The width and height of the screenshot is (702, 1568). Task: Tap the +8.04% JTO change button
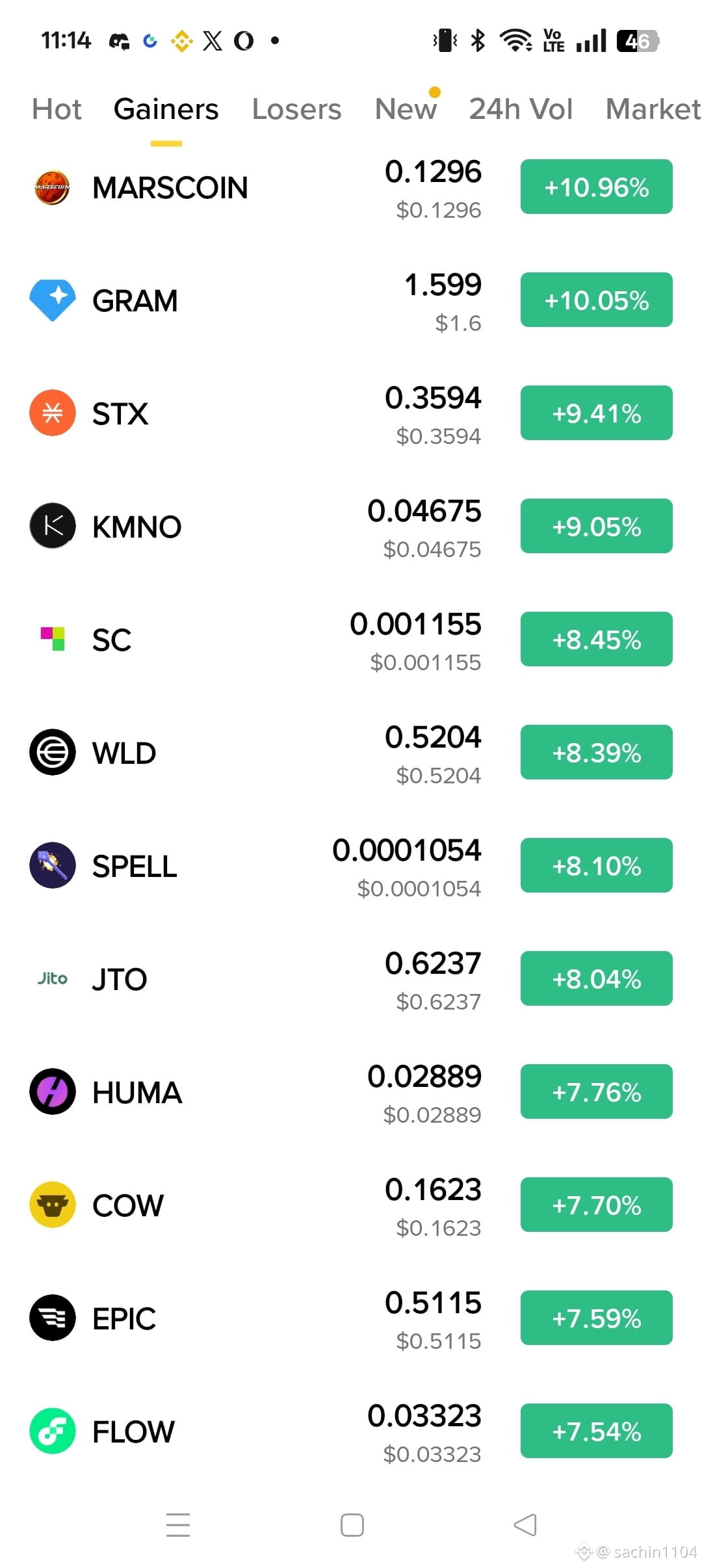pos(596,978)
